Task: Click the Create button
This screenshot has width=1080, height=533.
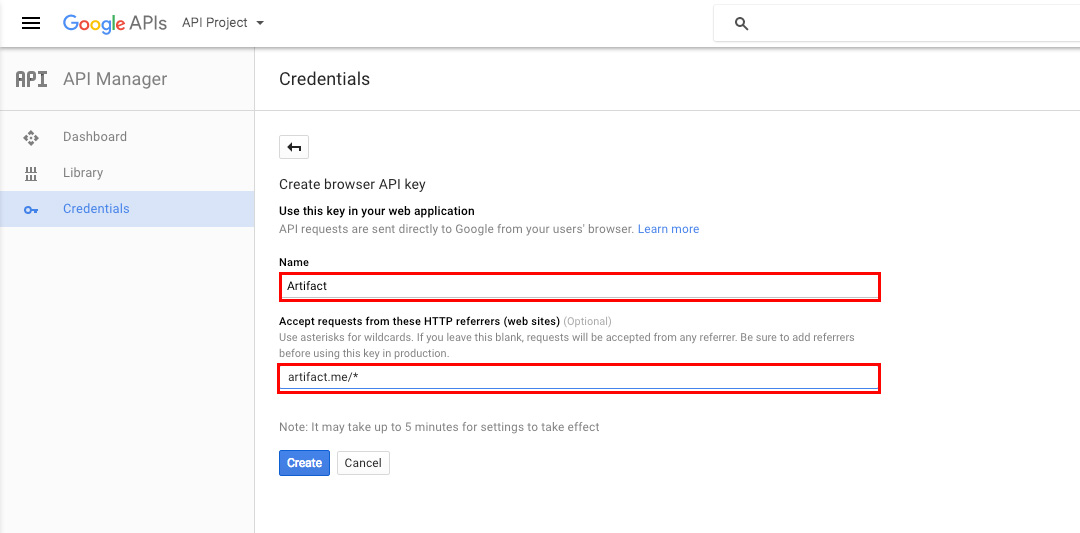Action: pos(304,463)
